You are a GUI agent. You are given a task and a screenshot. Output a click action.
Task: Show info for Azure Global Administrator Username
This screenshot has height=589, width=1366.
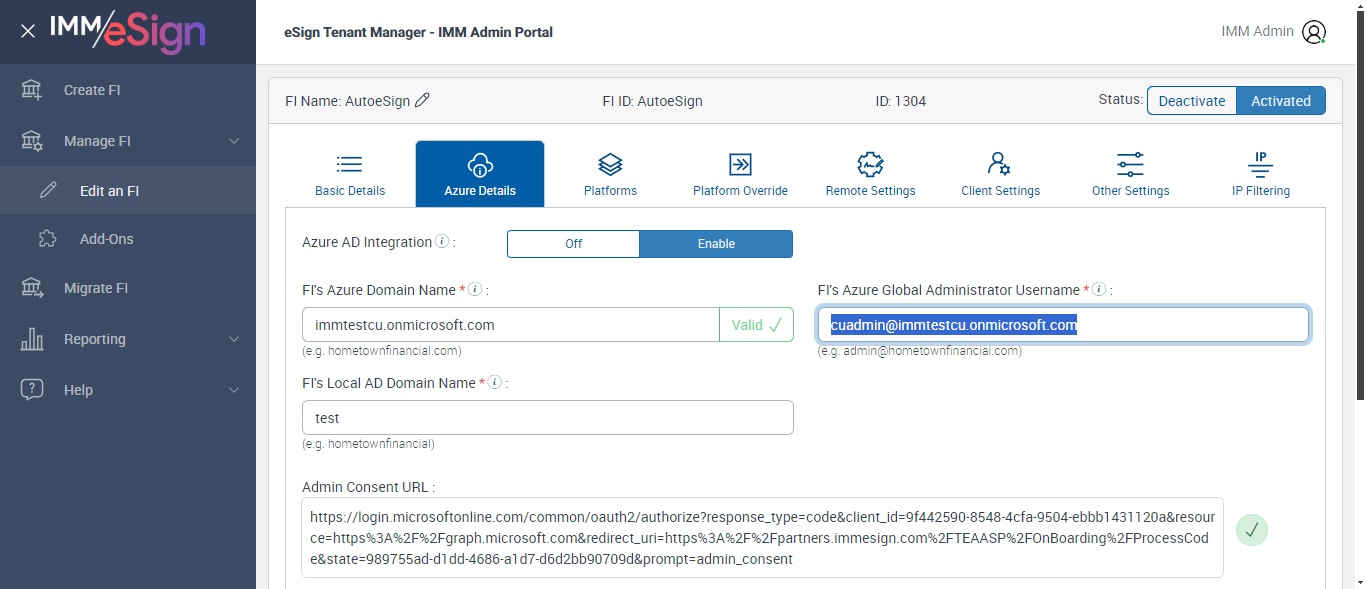pyautogui.click(x=1099, y=290)
